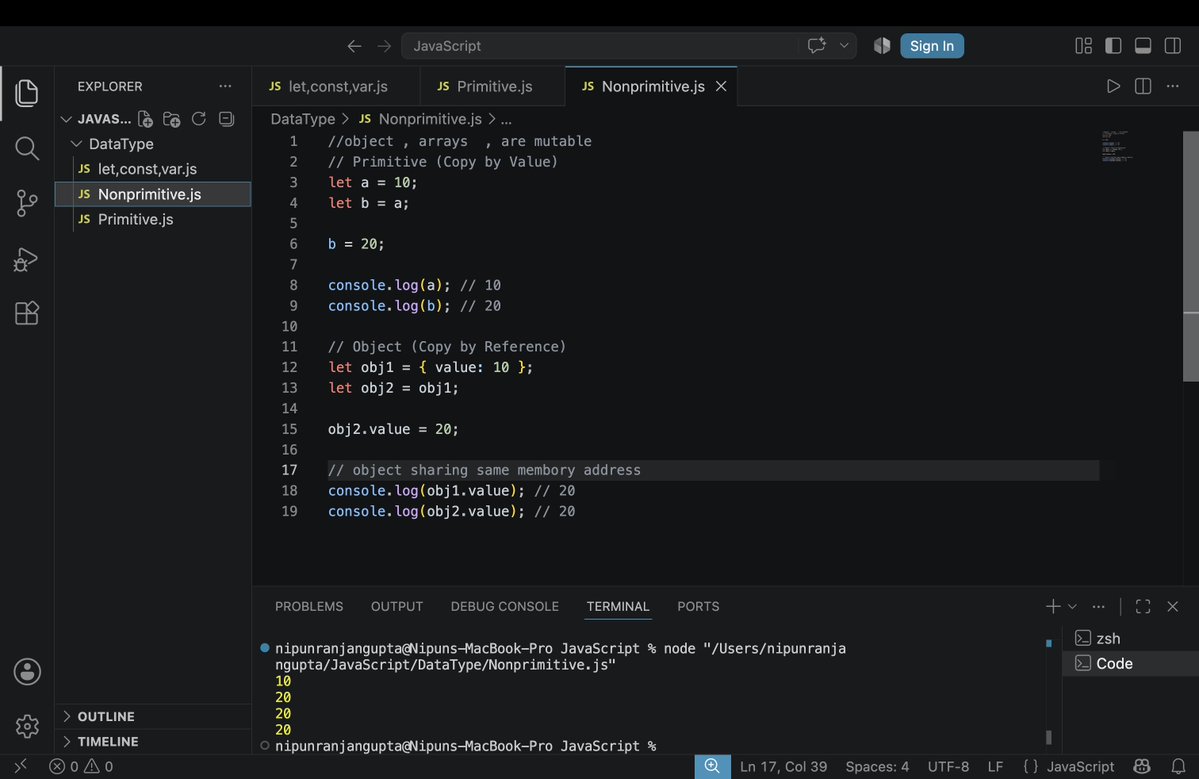Viewport: 1199px width, 779px height.
Task: Toggle the secondary side bar visibility
Action: click(x=1173, y=46)
